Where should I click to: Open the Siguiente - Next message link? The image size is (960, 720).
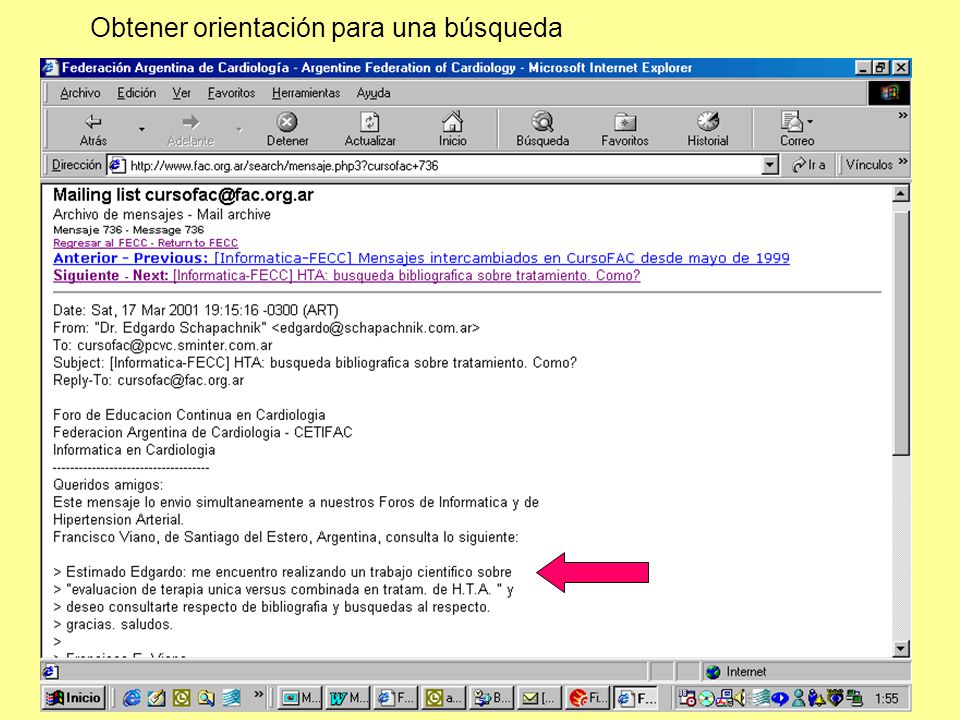(347, 276)
